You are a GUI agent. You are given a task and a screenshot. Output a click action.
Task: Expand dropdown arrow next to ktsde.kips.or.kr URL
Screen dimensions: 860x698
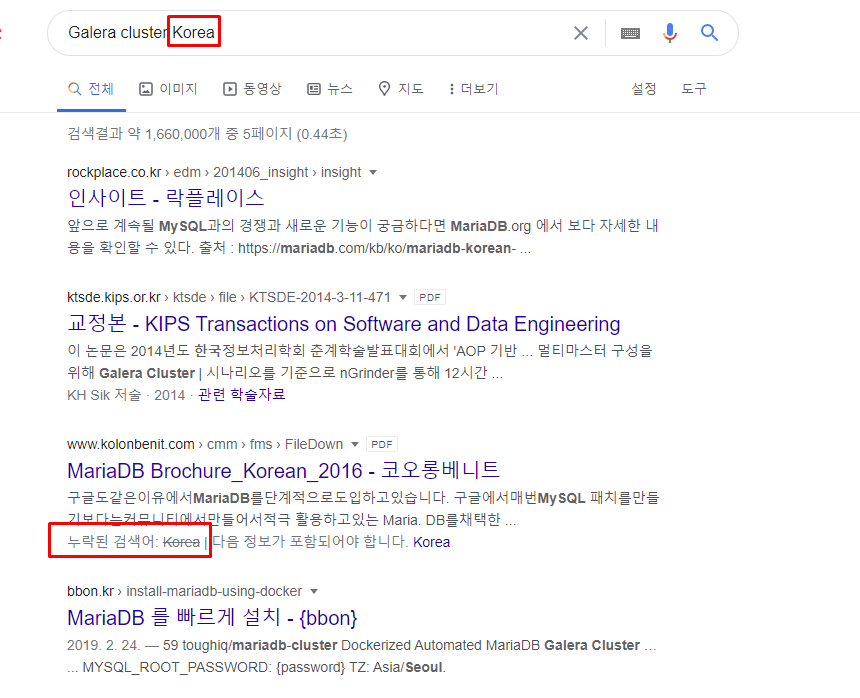[x=403, y=298]
